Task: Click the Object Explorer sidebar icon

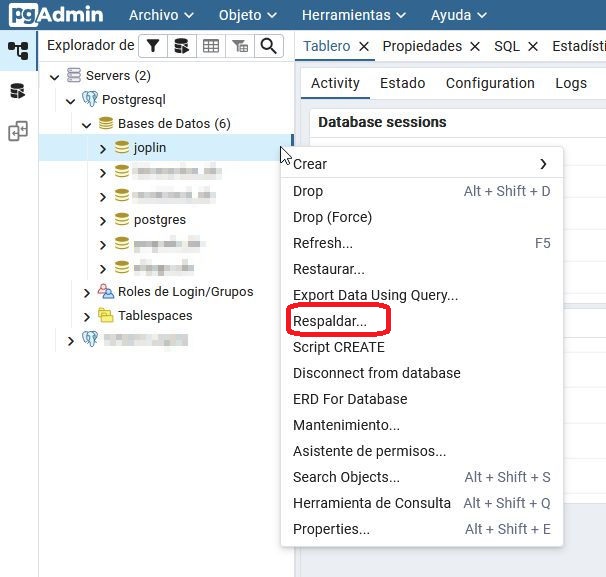Action: [18, 50]
